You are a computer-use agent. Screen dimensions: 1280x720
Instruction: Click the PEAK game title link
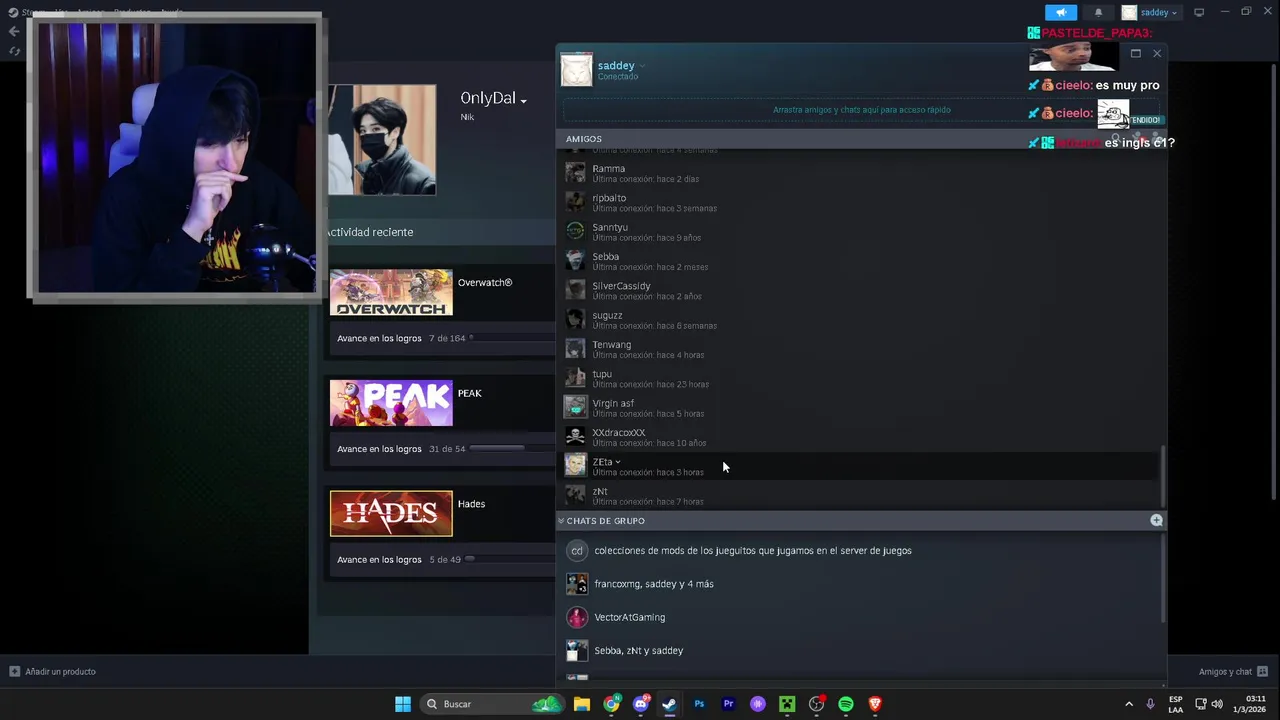click(470, 393)
